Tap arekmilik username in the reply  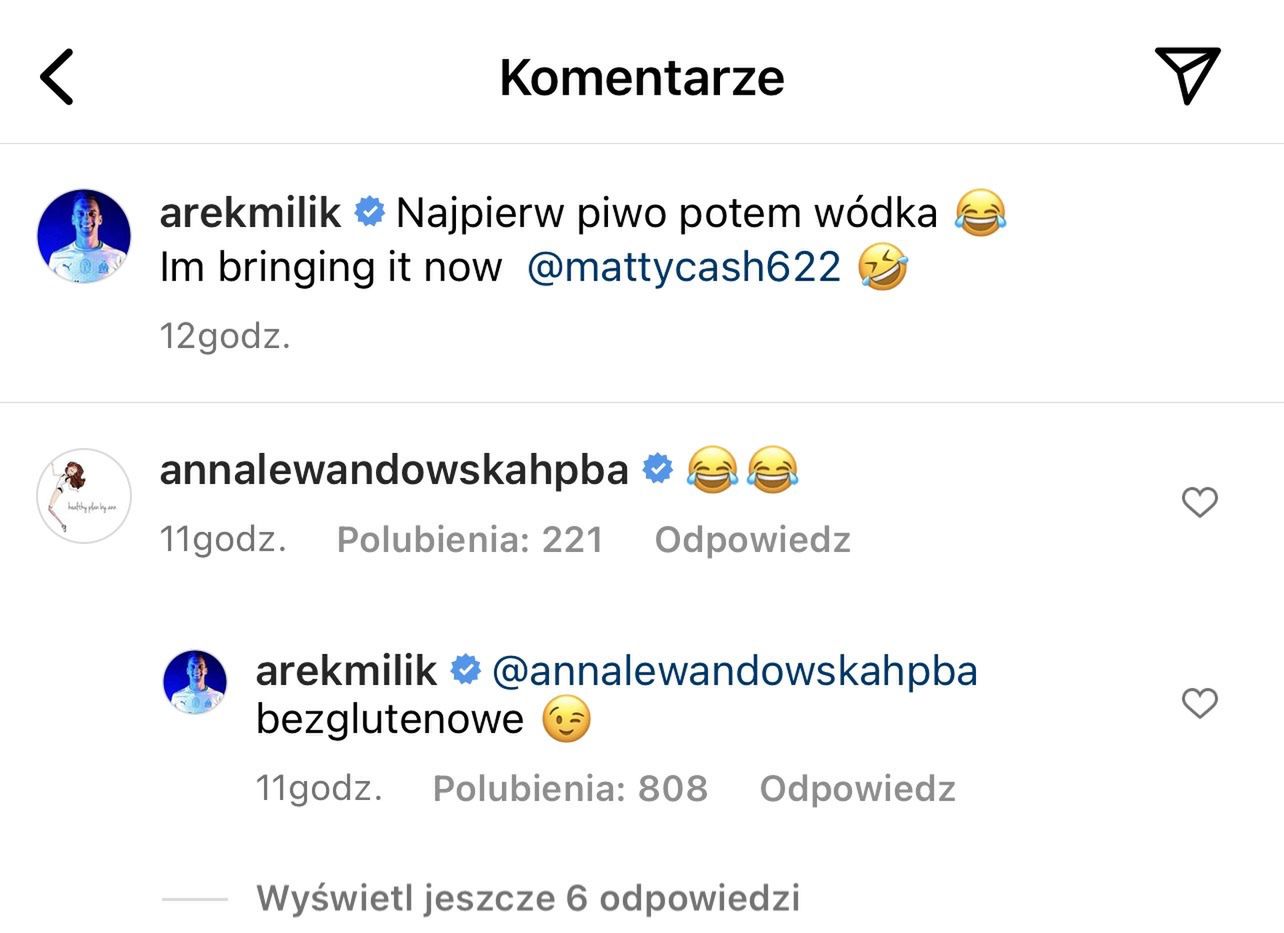coord(346,670)
